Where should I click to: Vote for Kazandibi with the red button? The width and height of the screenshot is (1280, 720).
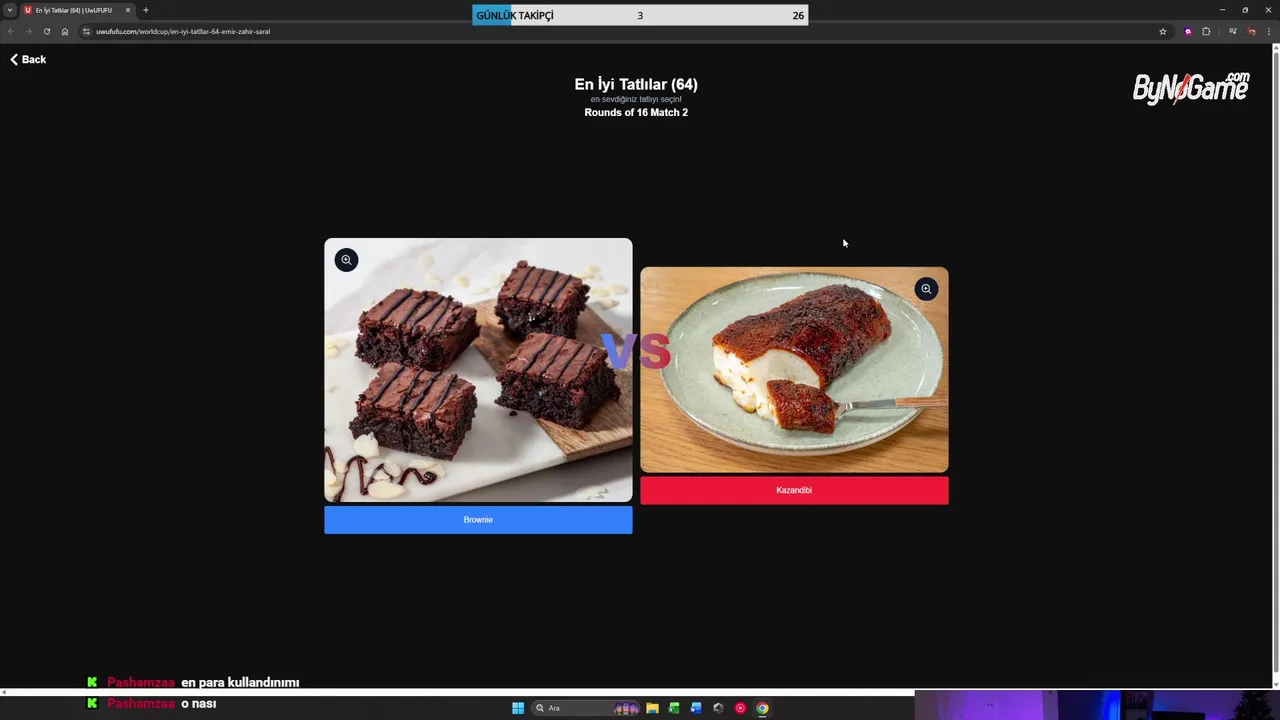click(794, 491)
